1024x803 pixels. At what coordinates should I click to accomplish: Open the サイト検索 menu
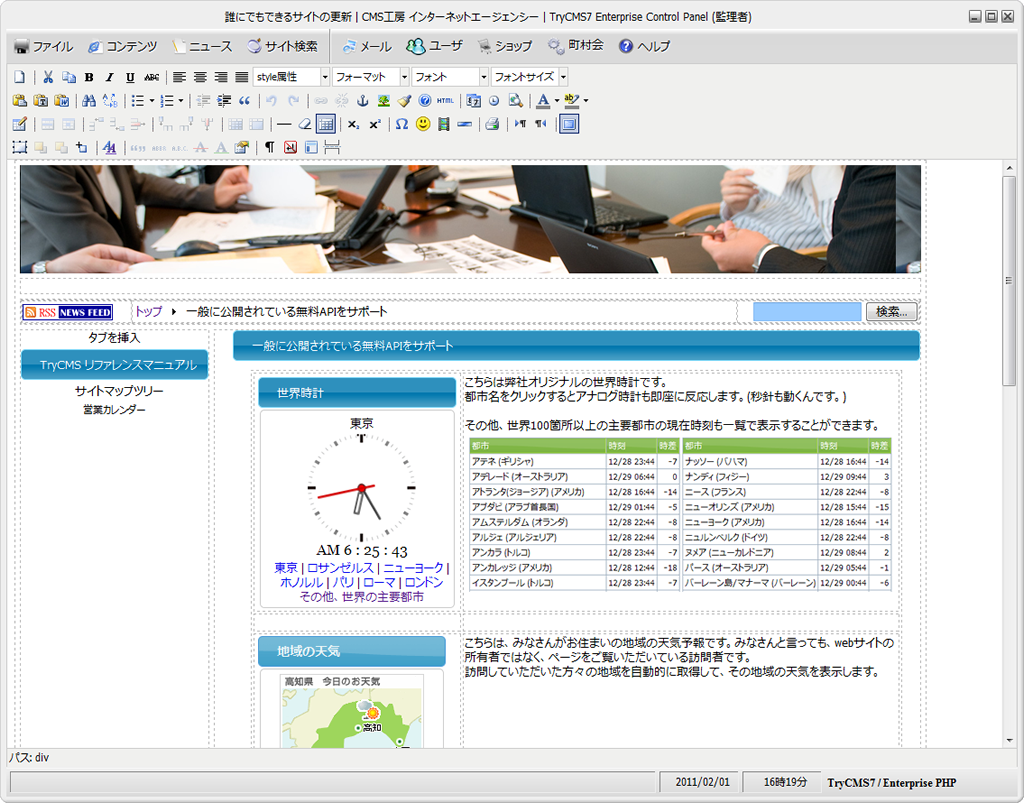[x=283, y=46]
